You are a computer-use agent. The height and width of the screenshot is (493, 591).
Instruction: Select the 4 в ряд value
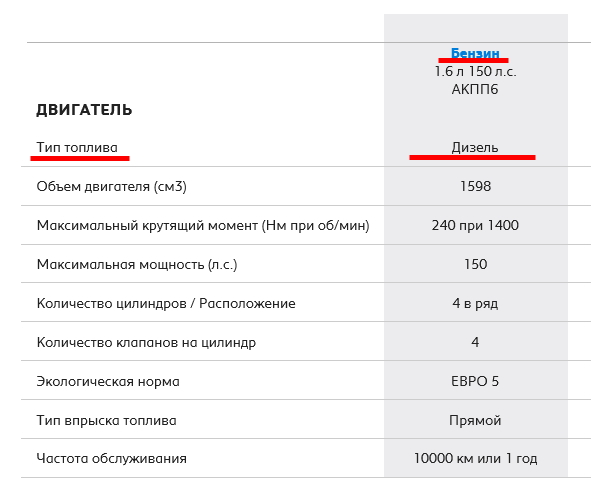[x=475, y=303]
